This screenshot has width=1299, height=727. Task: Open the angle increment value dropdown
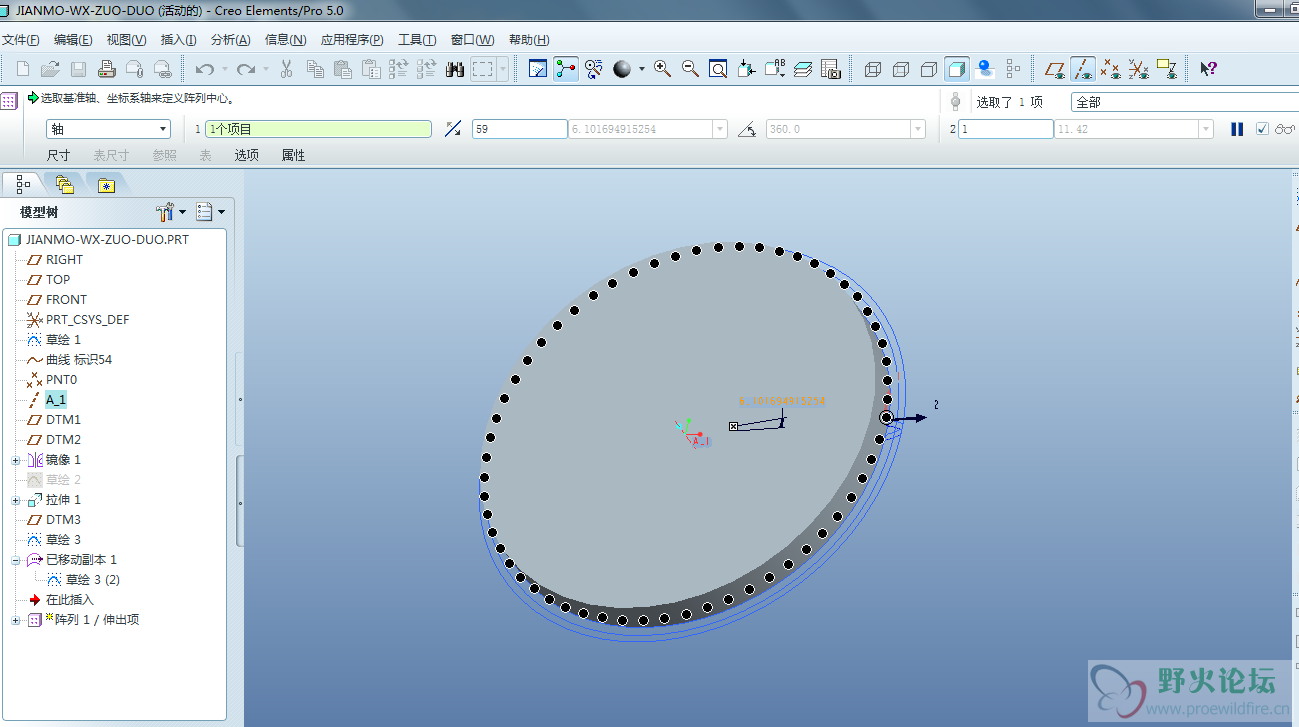(720, 129)
